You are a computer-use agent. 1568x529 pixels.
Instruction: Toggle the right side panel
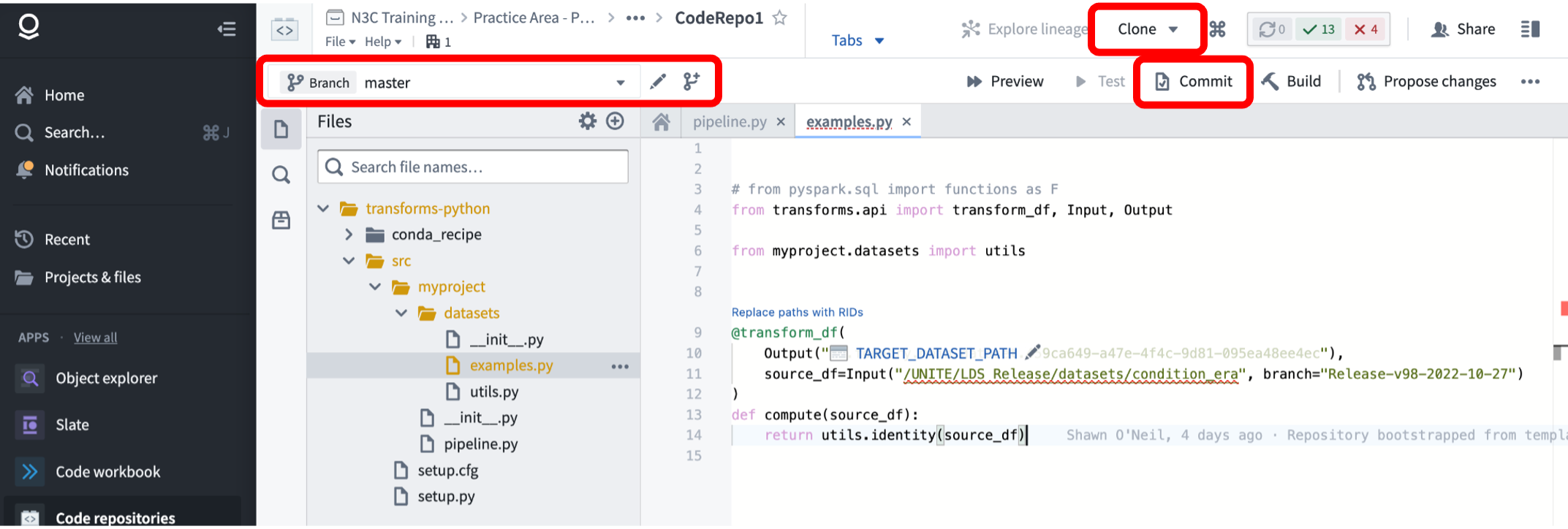click(x=1530, y=29)
